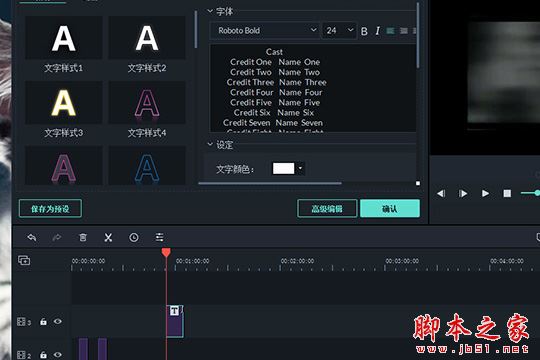Open the duration clock icon setting
540x360 pixels.
134,237
